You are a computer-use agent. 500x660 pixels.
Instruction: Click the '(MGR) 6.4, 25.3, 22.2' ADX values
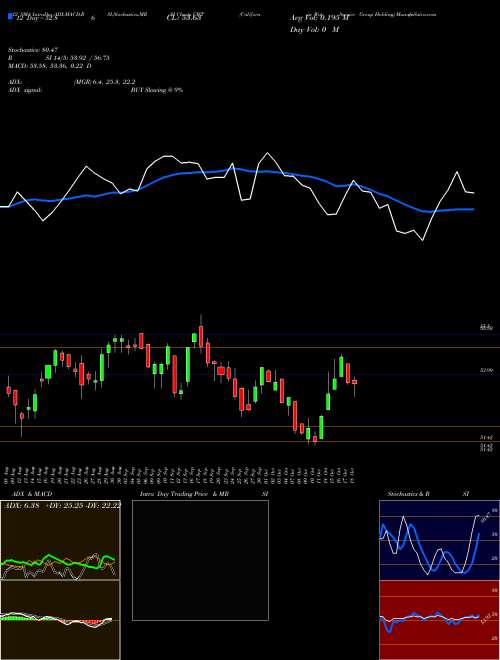(x=104, y=82)
